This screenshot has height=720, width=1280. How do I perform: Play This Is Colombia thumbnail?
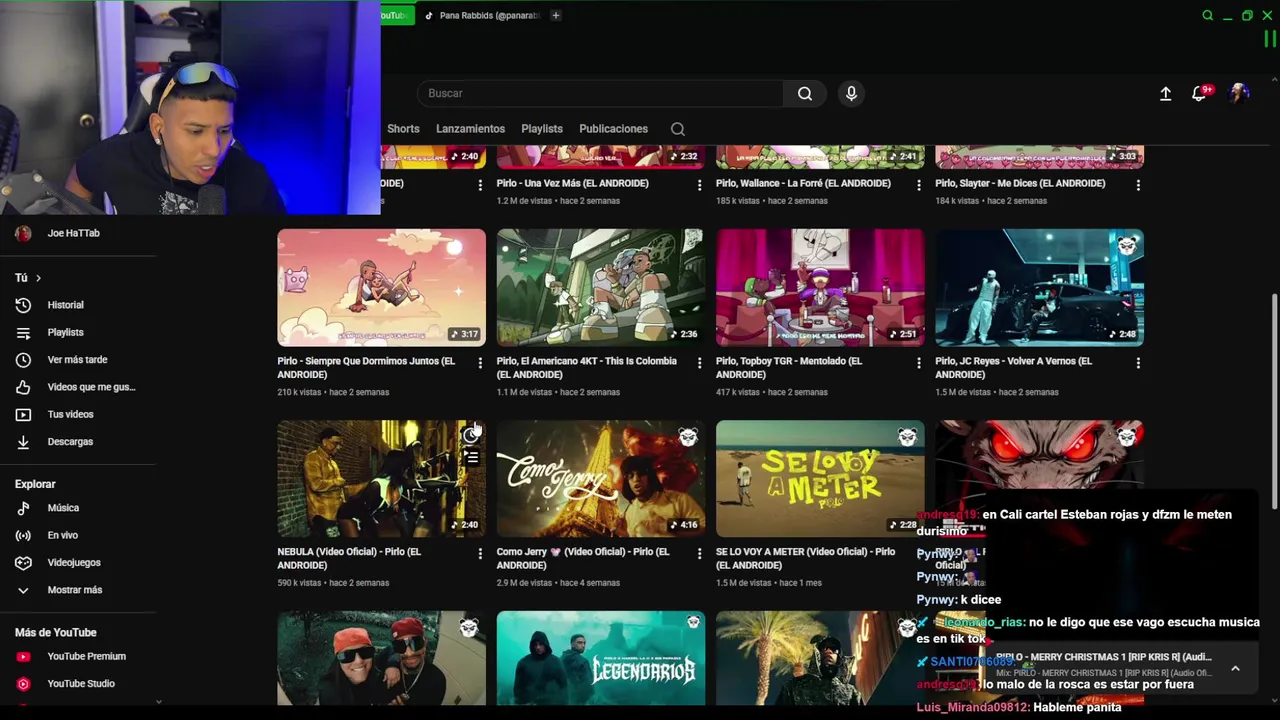click(600, 288)
